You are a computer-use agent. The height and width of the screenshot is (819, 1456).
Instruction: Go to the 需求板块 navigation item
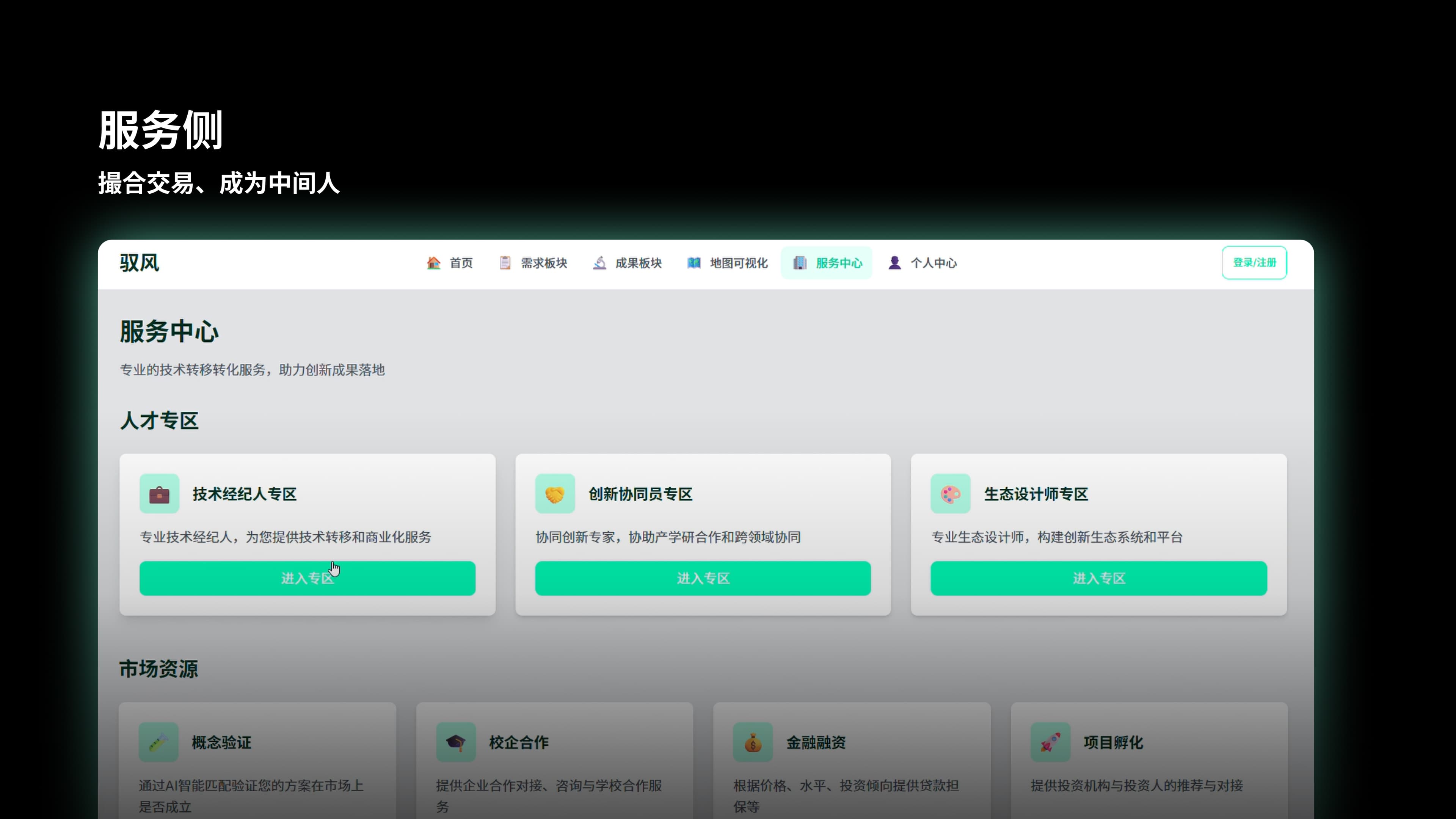533,263
